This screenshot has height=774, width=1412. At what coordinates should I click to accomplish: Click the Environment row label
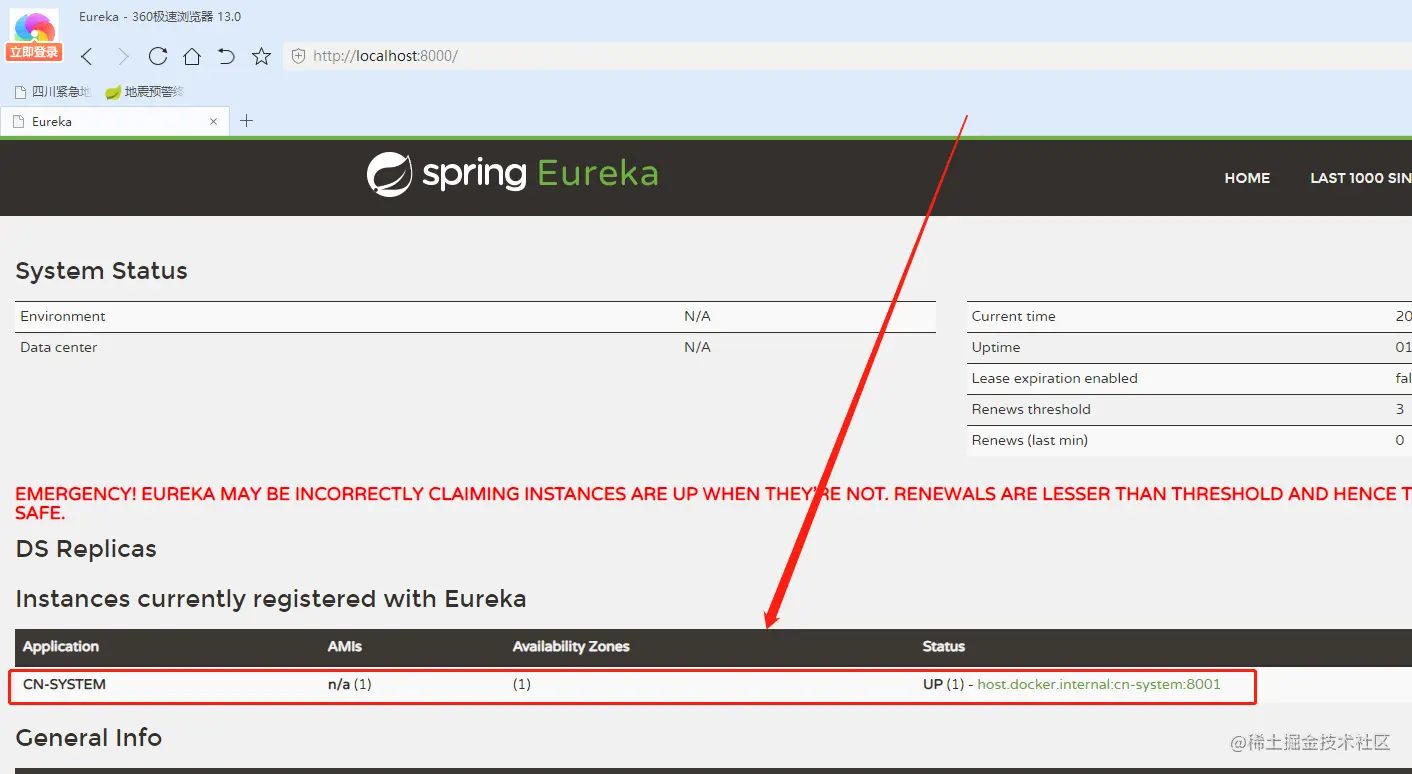pos(63,316)
